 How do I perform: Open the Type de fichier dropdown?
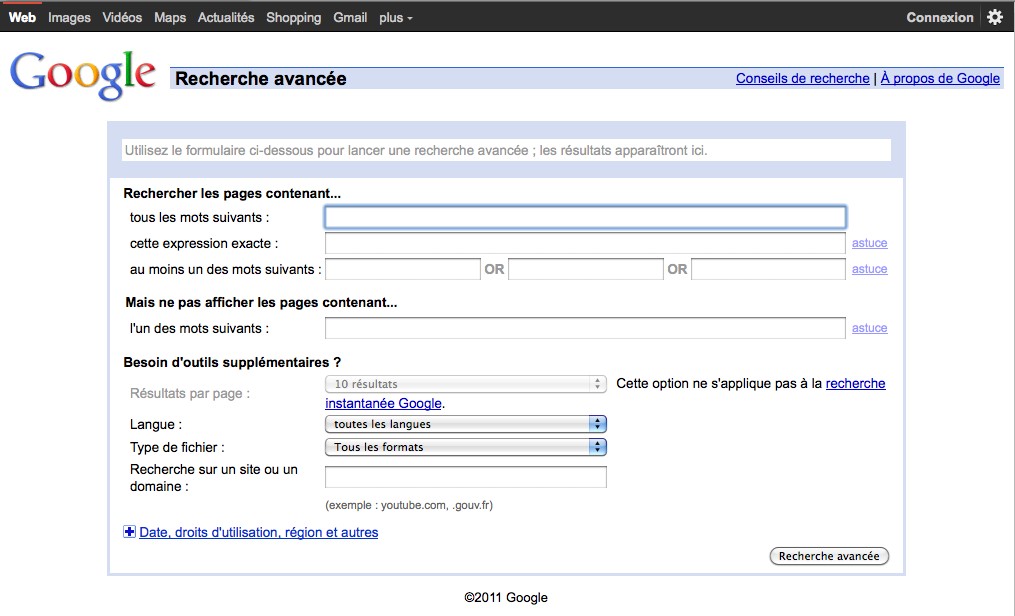[x=466, y=447]
